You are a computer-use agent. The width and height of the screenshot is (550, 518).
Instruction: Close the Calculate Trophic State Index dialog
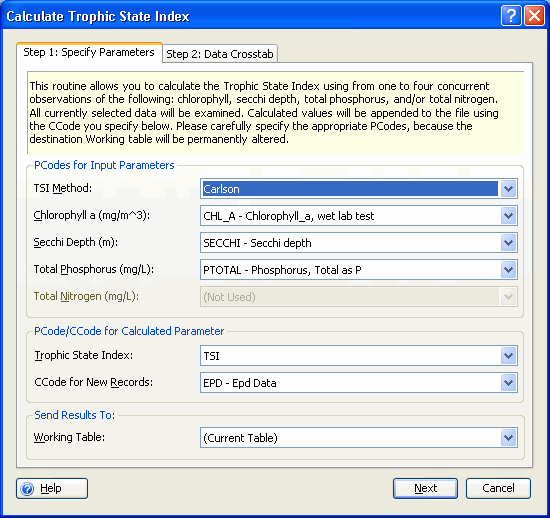[534, 16]
